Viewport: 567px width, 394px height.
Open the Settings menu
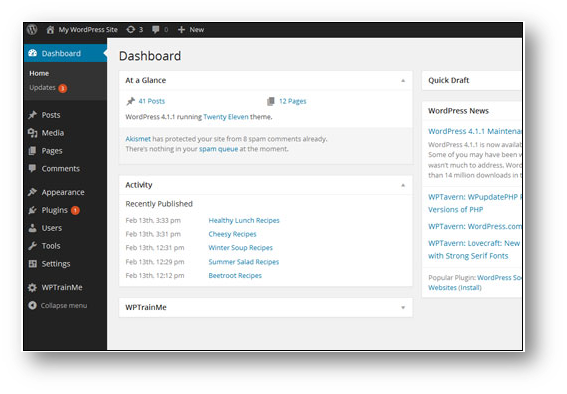[56, 264]
